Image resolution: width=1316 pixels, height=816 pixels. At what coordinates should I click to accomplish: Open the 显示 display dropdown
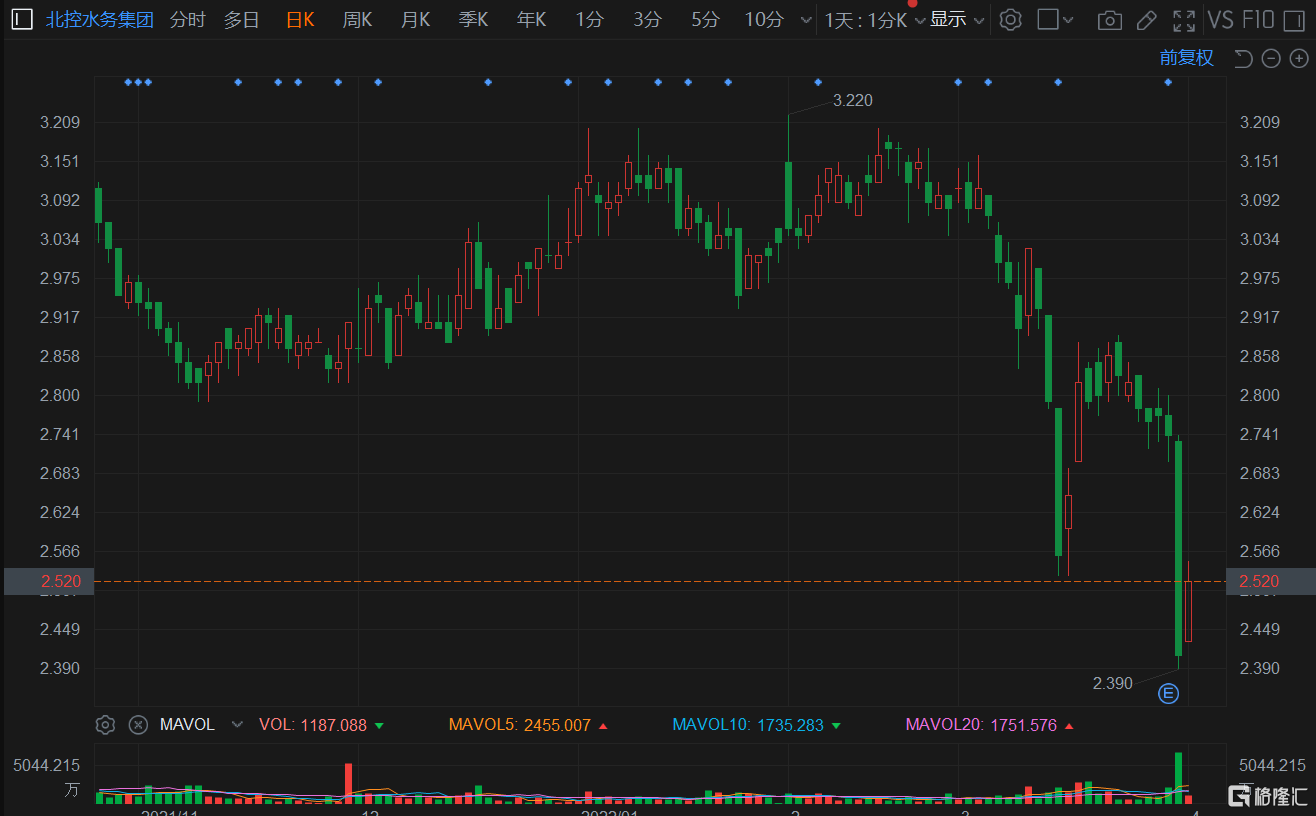click(x=957, y=20)
